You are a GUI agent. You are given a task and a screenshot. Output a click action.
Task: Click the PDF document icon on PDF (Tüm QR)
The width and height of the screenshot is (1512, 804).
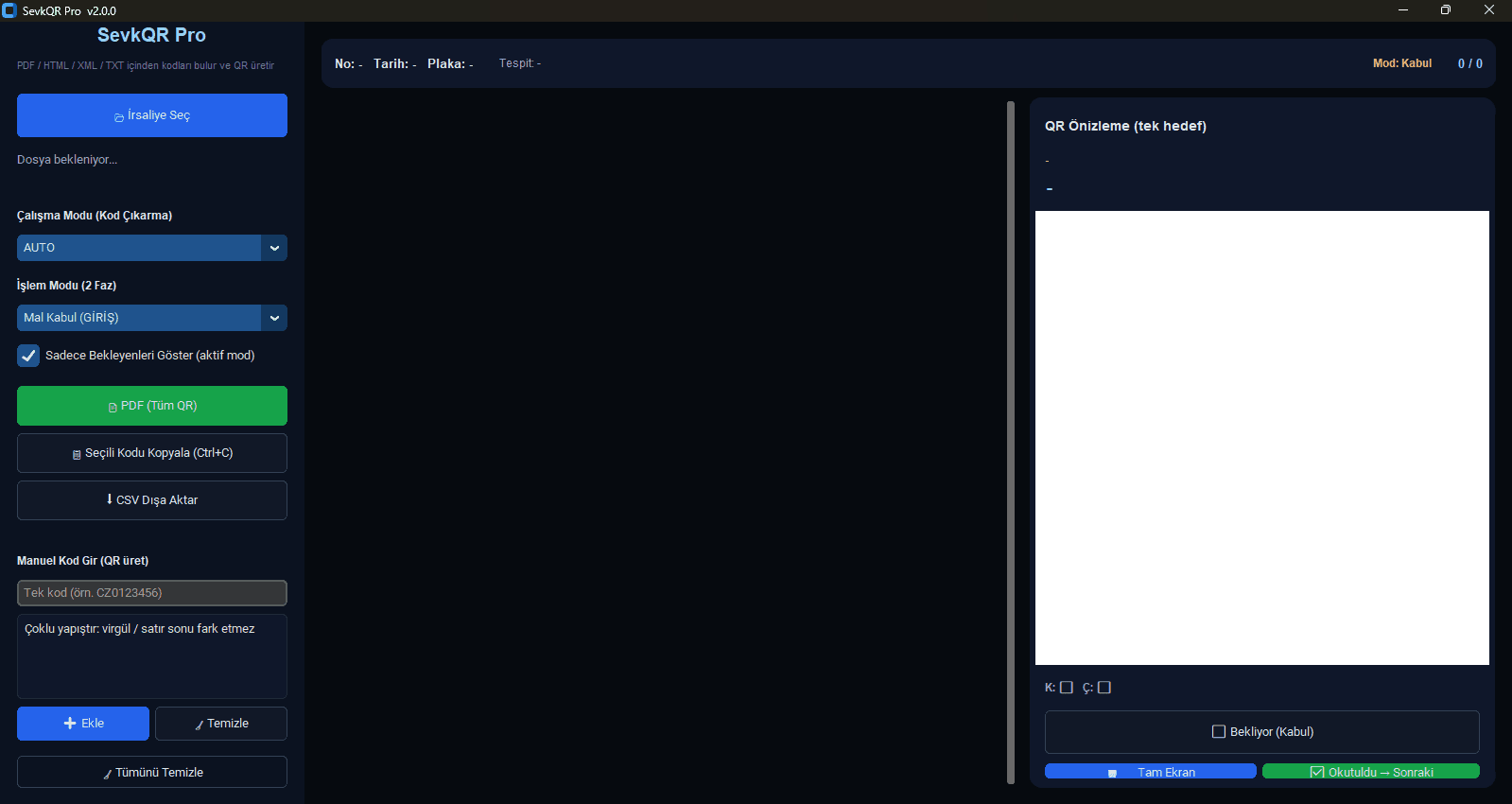coord(113,407)
